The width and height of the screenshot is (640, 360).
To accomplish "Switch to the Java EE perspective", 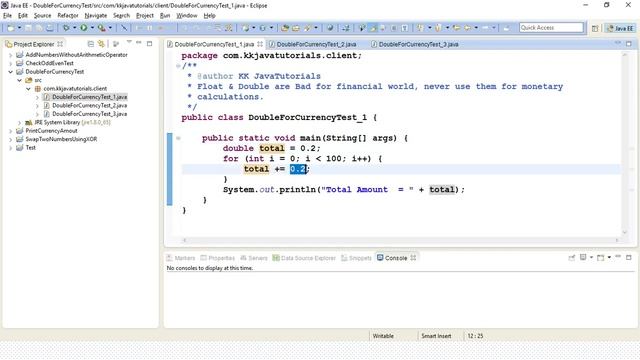I will tap(620, 28).
